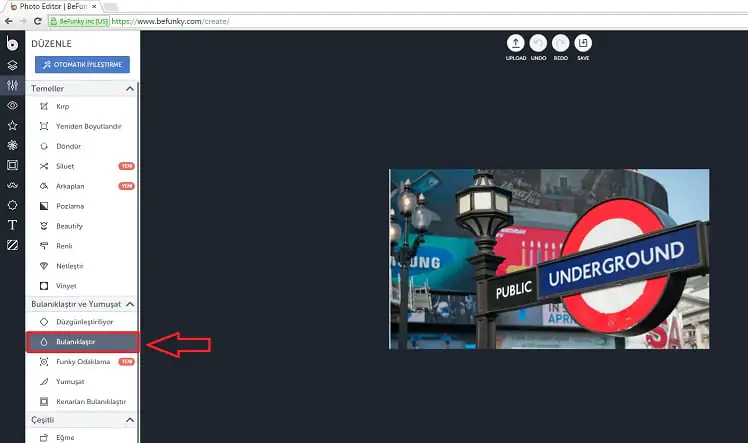Open the Yumuşat soften tool
This screenshot has height=443, width=748.
coord(82,382)
